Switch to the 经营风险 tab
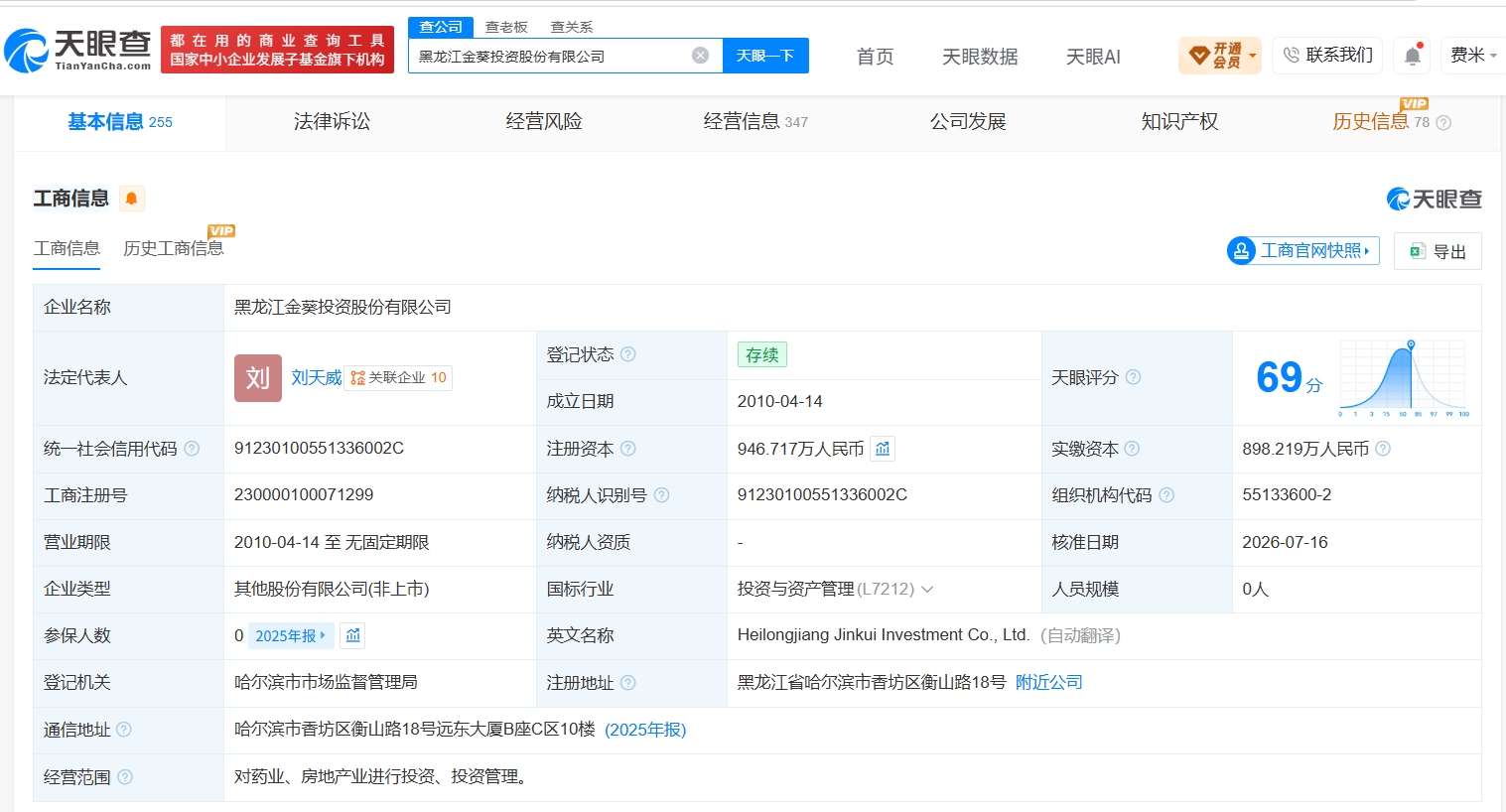 point(544,122)
